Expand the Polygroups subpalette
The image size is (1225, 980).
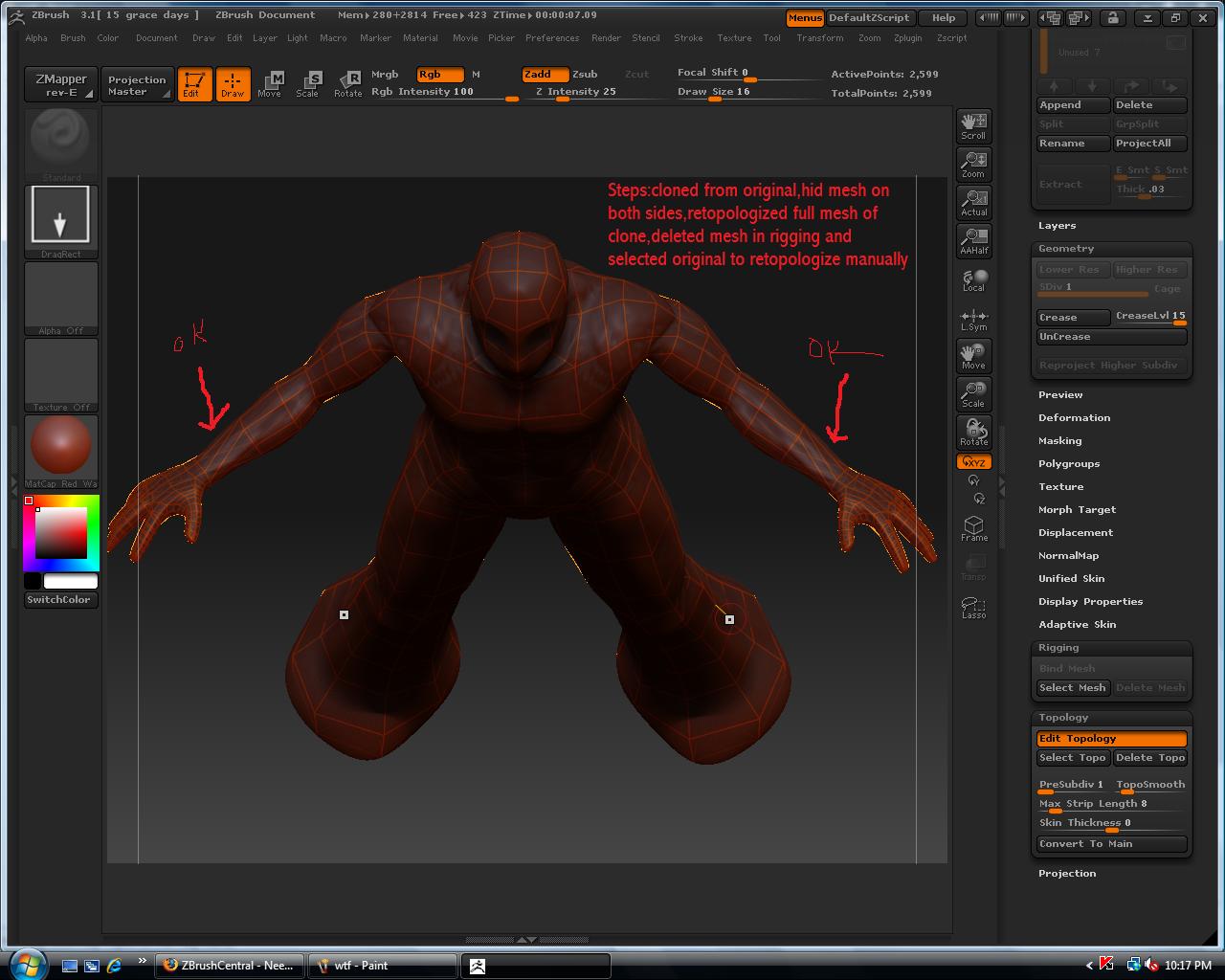[x=1069, y=464]
